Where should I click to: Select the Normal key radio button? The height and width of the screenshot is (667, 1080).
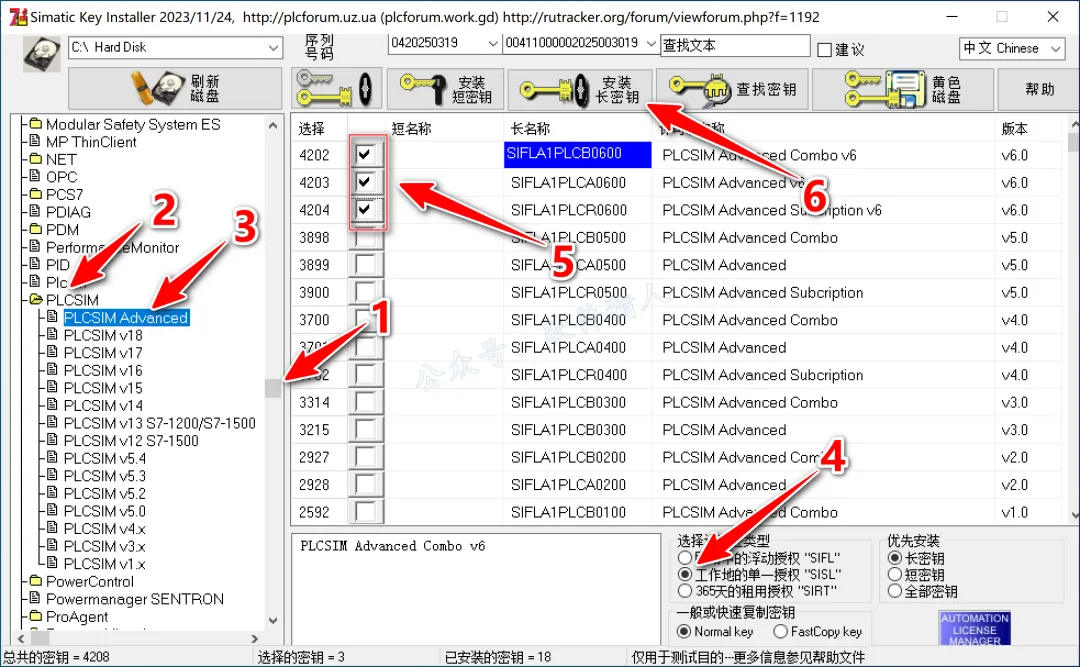(684, 631)
